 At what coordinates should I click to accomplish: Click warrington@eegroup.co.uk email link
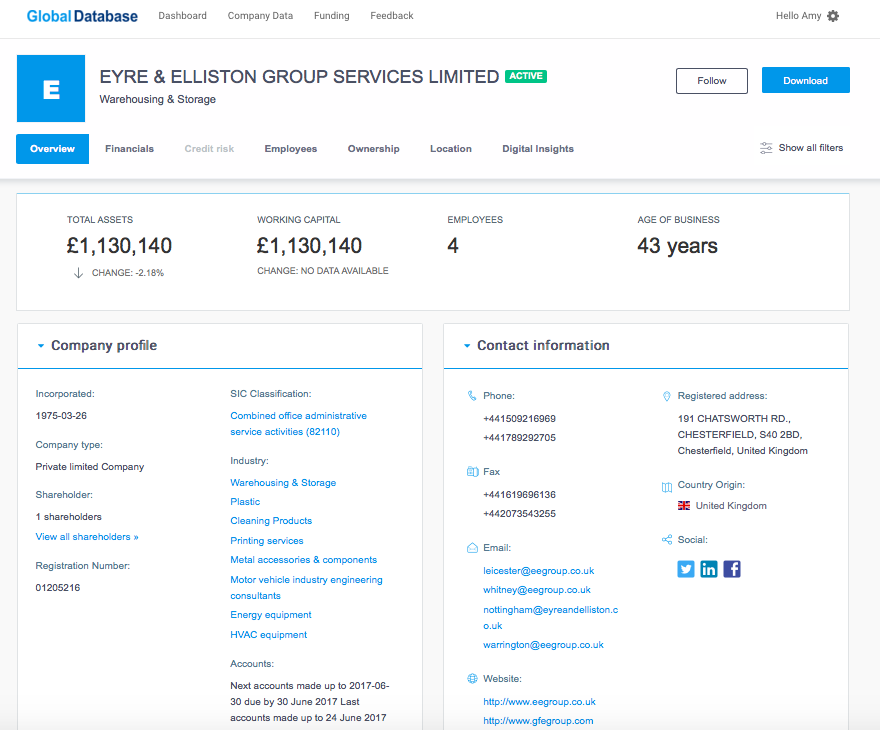(x=543, y=645)
